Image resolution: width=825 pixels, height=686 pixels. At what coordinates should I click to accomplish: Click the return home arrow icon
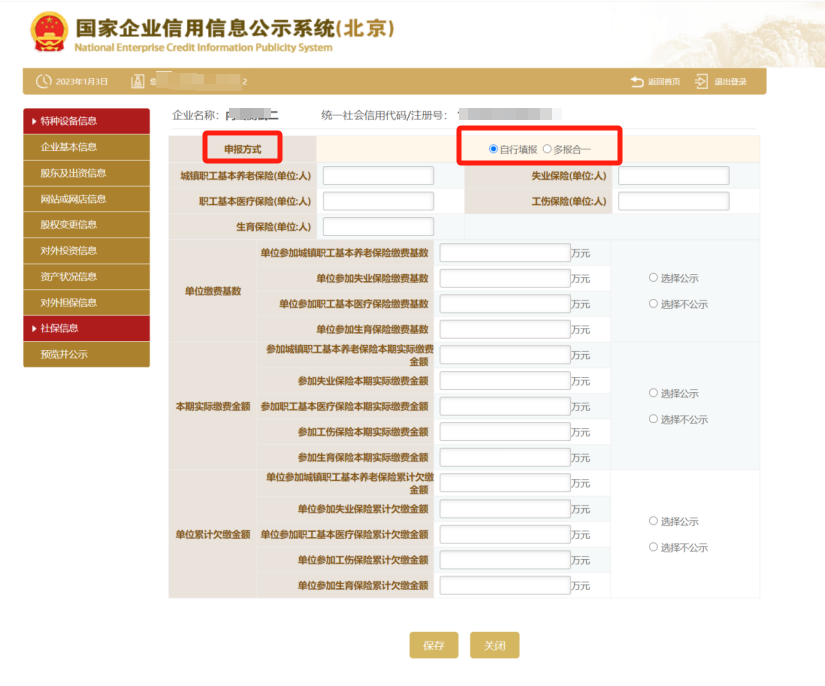click(x=637, y=81)
